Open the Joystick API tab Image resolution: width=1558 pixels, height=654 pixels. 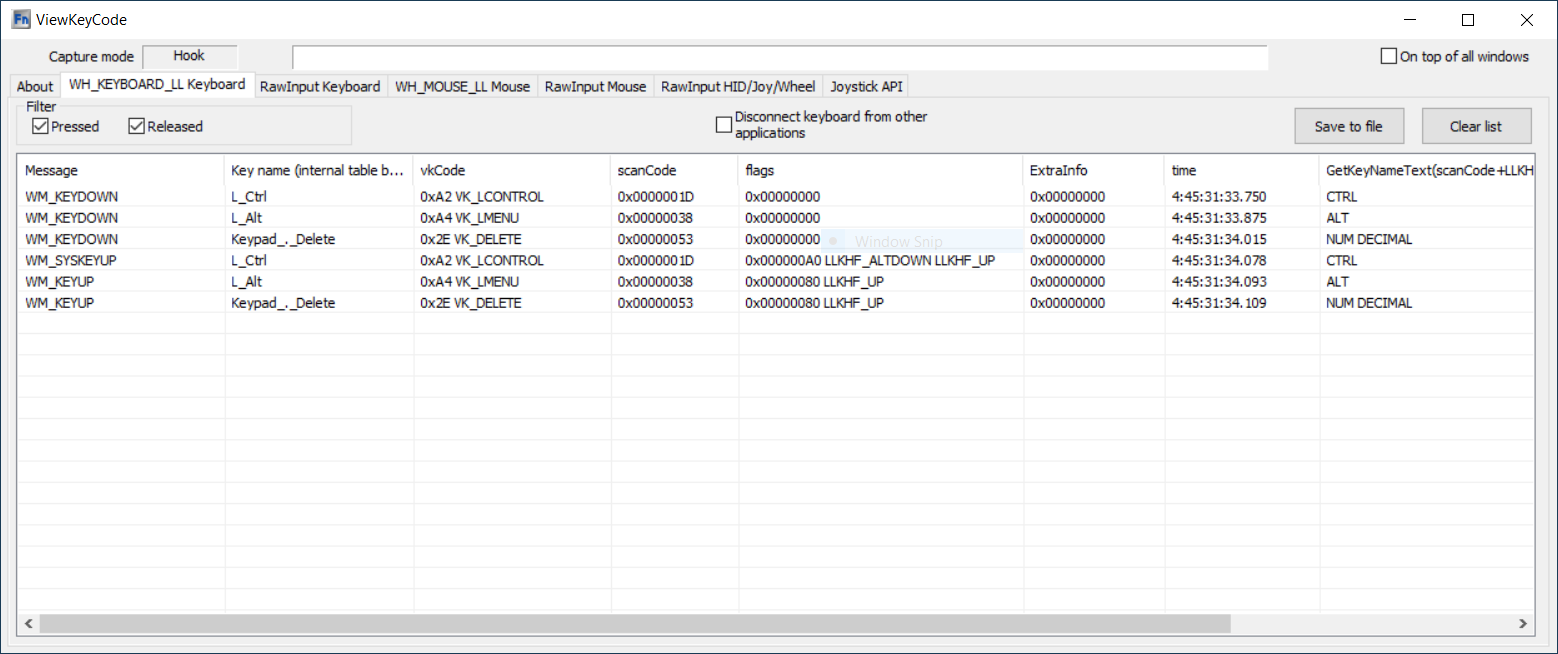coord(866,86)
